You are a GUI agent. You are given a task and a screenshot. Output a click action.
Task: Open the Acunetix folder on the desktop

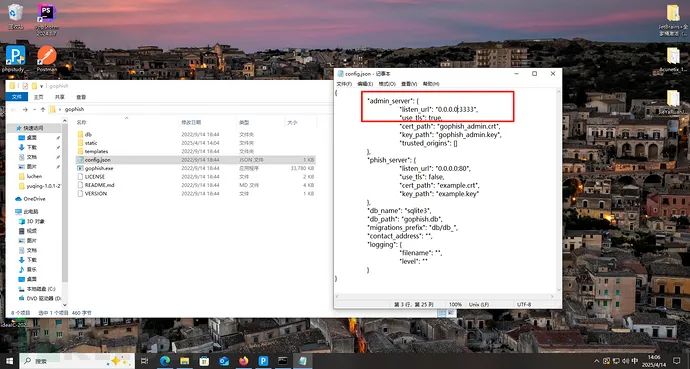point(673,60)
